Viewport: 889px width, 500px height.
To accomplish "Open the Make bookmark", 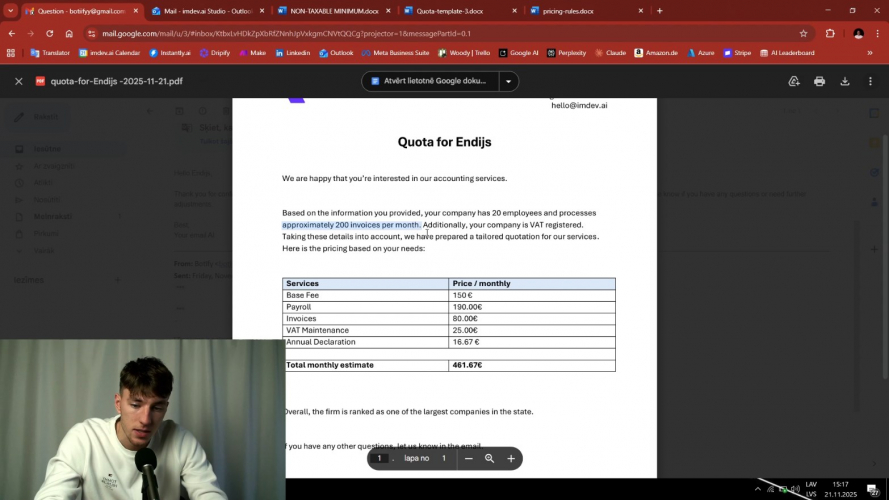I will point(252,53).
